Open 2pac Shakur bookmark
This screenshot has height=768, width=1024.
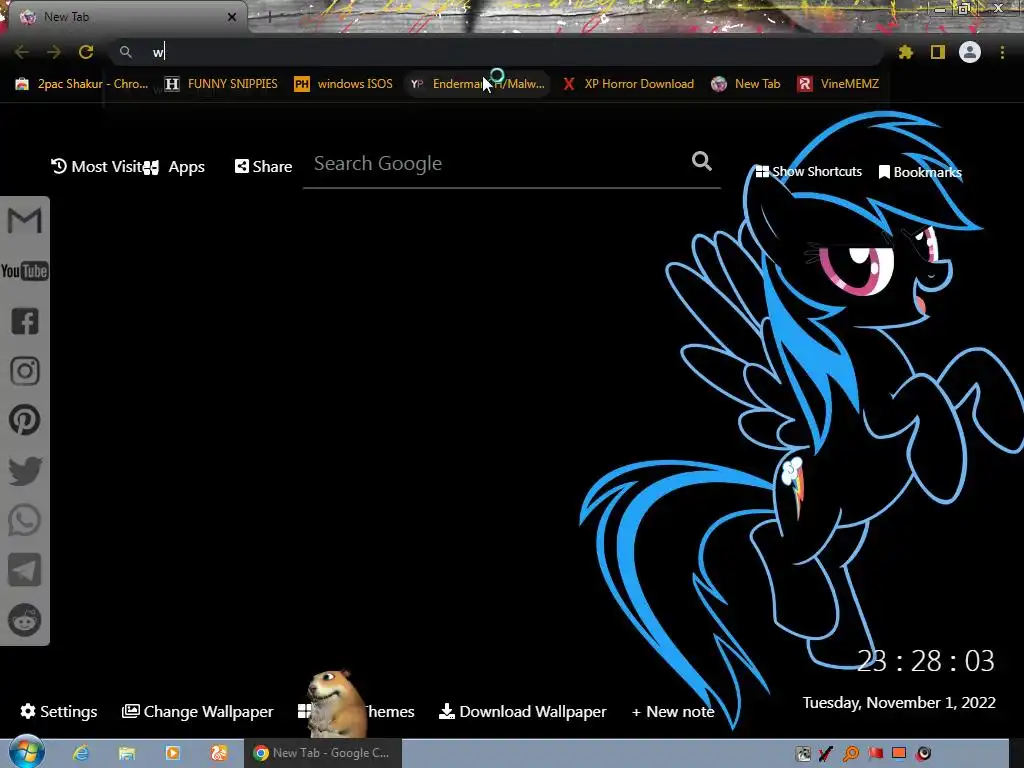point(82,84)
